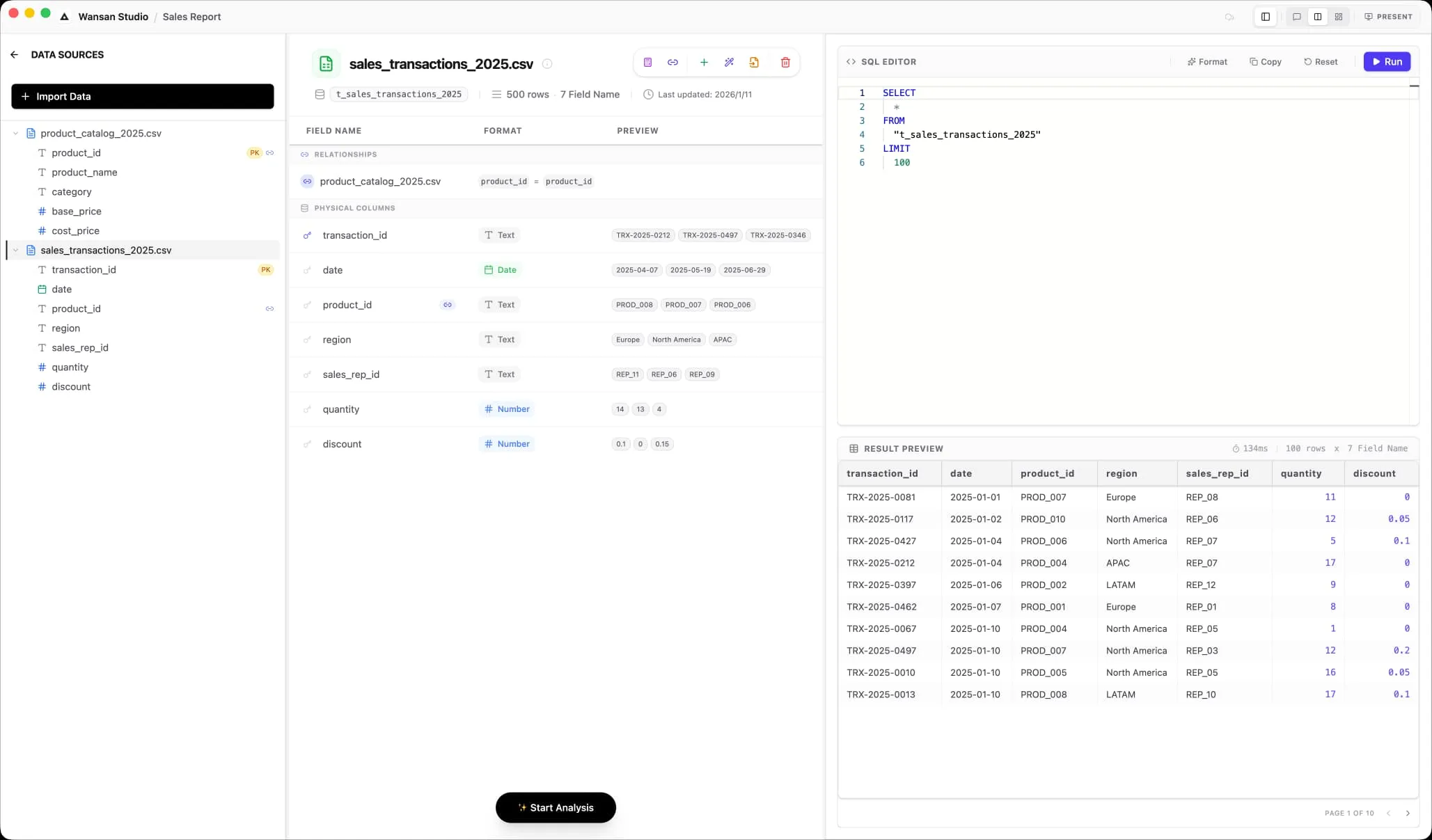
Task: Collapse product_catalog_2025.csv tree node
Action: [16, 133]
